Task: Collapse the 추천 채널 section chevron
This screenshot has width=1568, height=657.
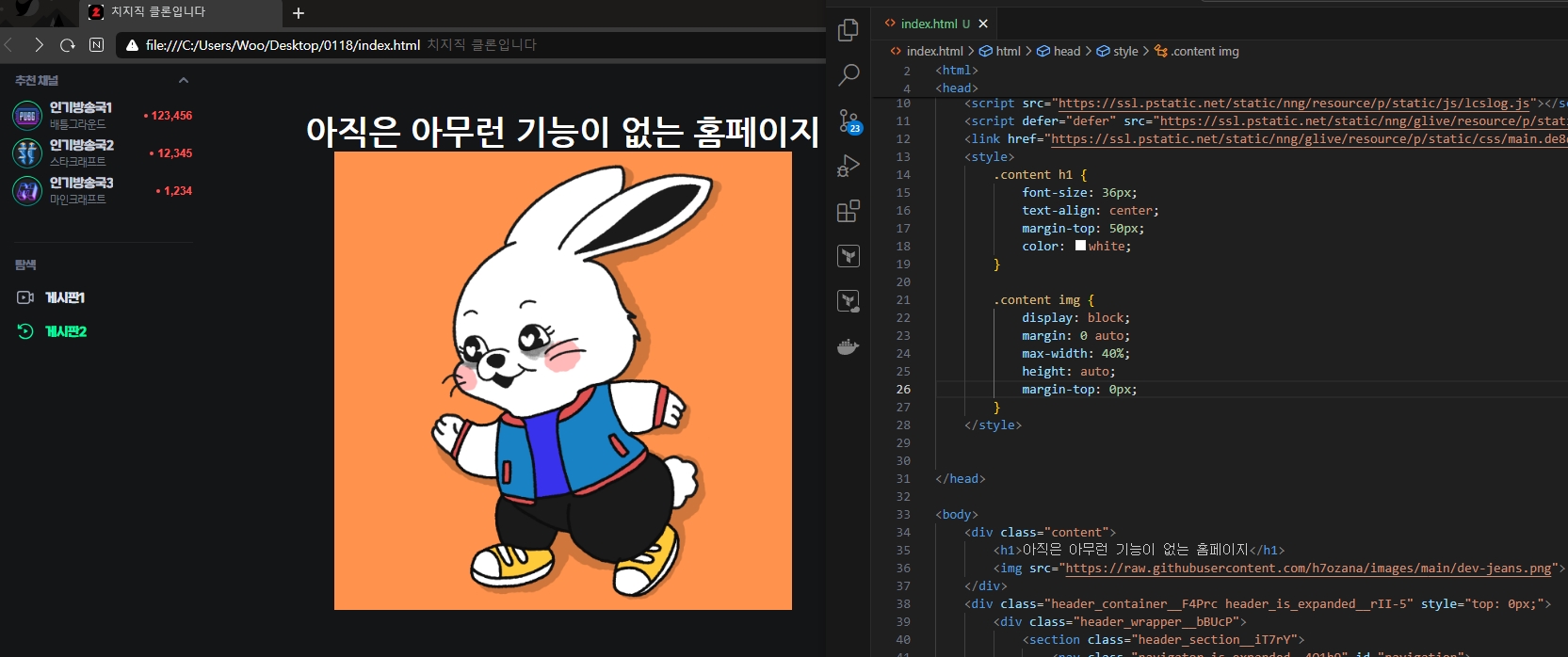Action: (184, 80)
